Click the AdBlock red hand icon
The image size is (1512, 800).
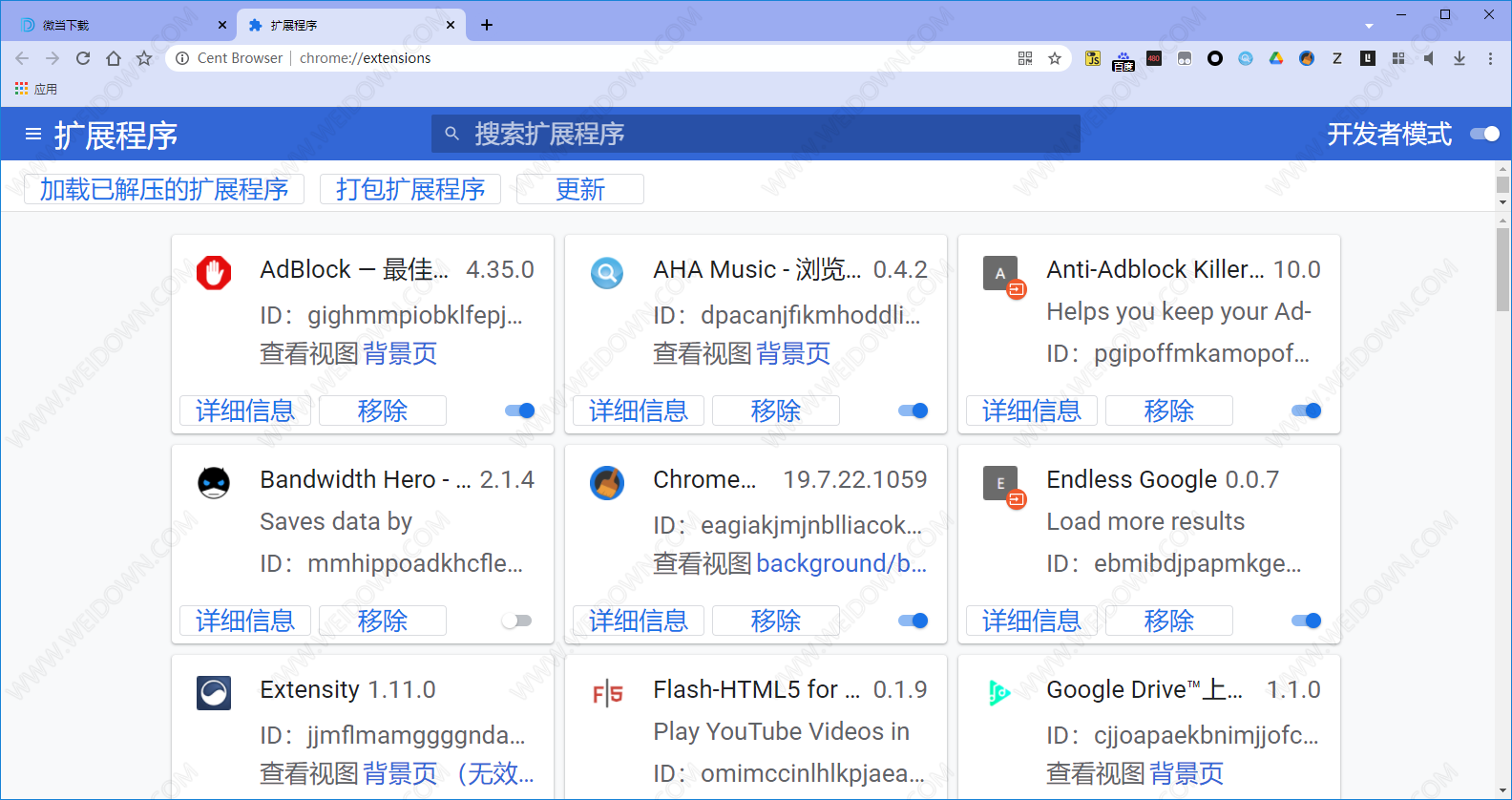214,272
